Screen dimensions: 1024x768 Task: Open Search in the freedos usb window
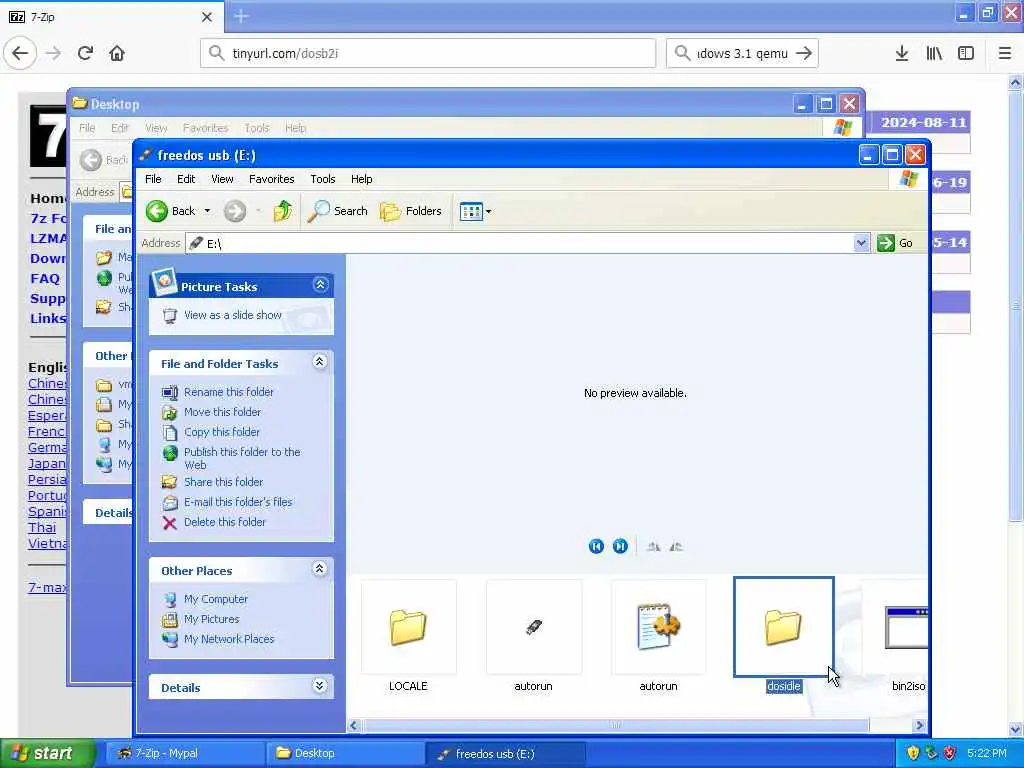point(338,211)
